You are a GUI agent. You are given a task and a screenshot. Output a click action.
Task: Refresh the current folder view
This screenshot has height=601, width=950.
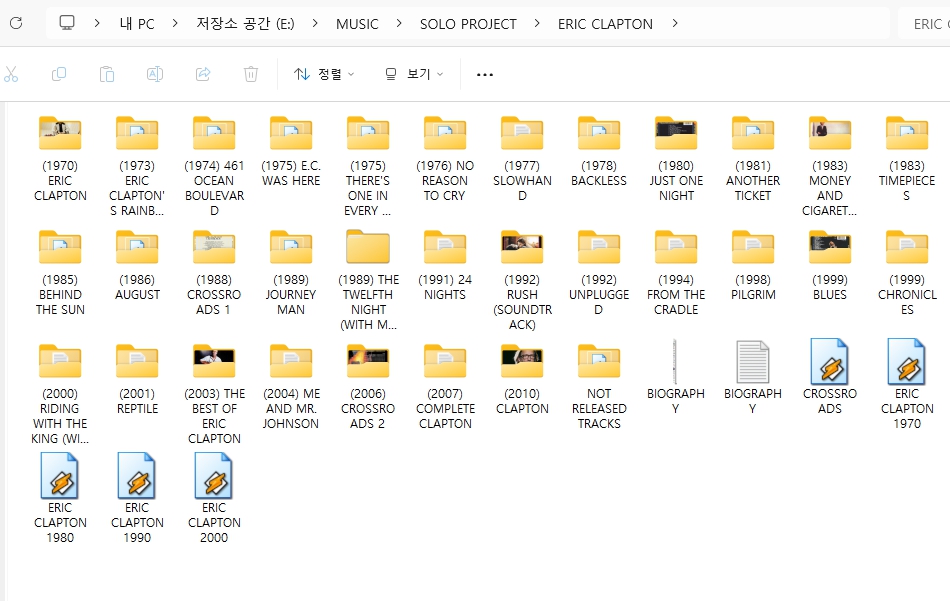[x=16, y=23]
